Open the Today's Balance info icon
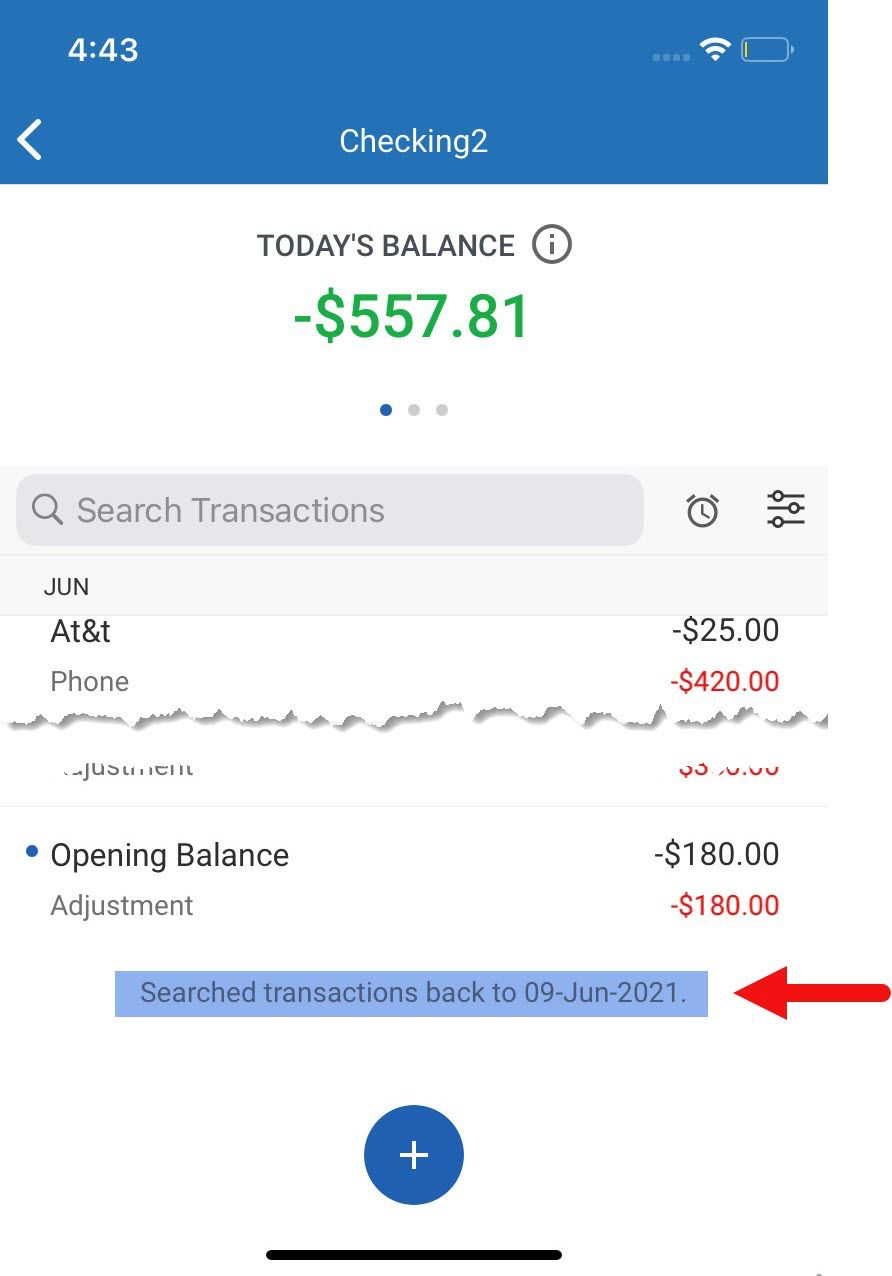This screenshot has height=1276, width=892. pyautogui.click(x=551, y=245)
